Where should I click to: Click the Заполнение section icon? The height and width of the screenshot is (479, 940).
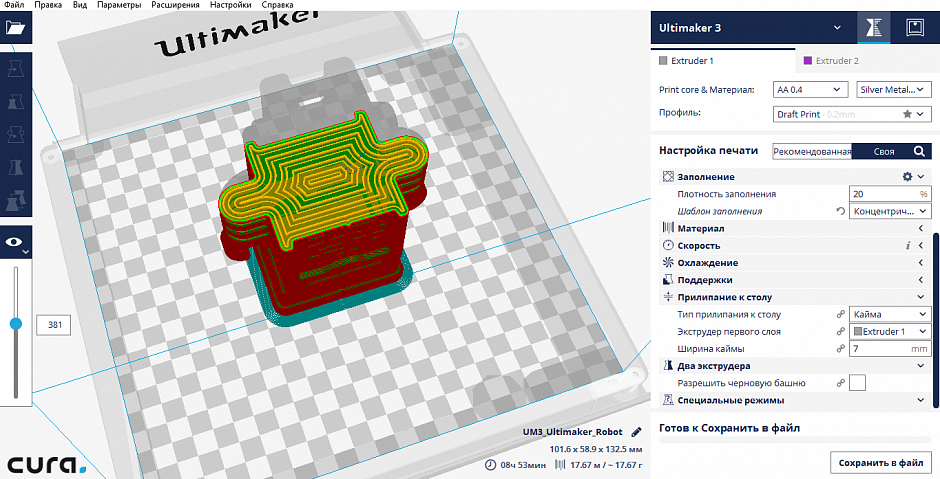point(668,177)
